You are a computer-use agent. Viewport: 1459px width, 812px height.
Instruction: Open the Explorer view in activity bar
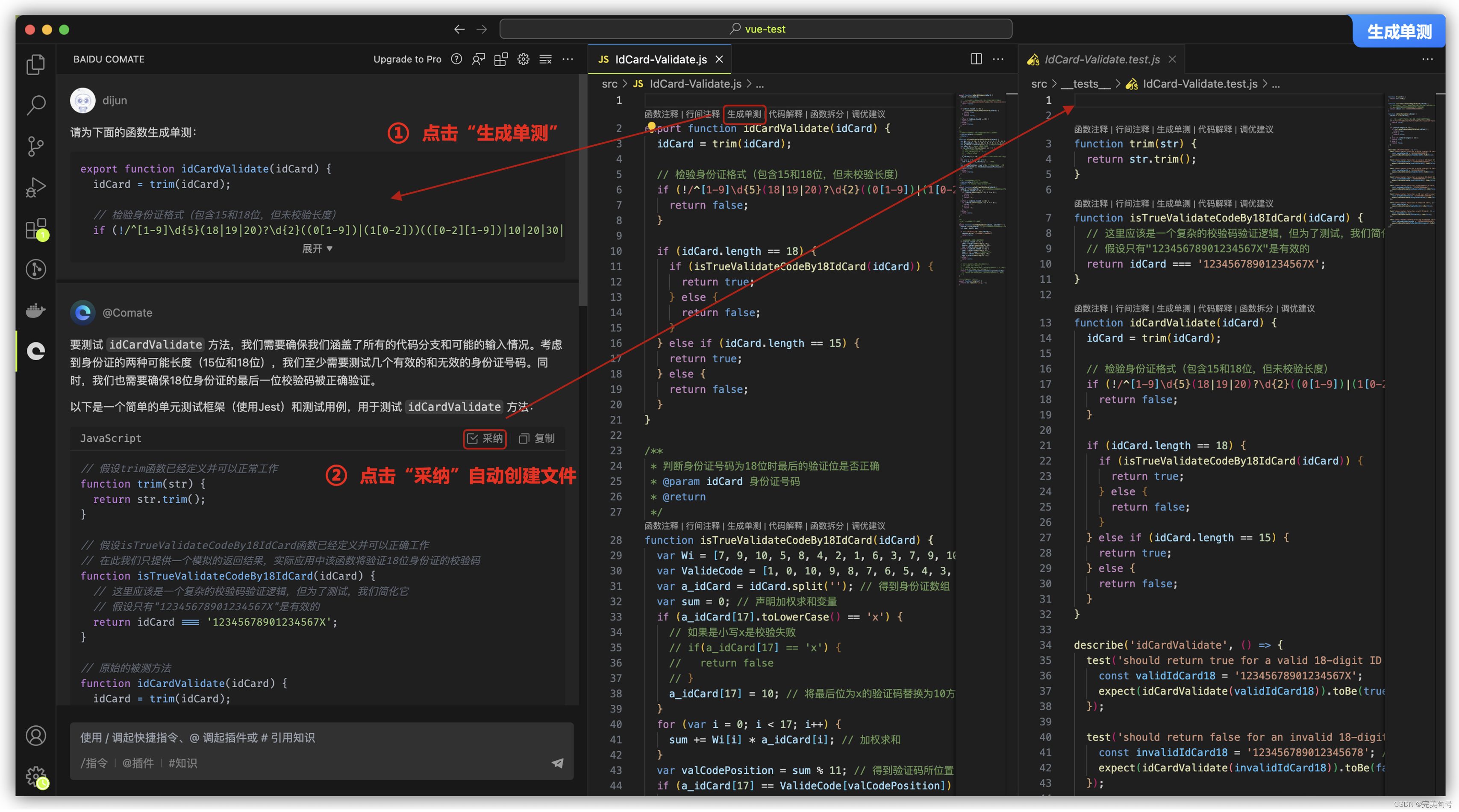(35, 64)
